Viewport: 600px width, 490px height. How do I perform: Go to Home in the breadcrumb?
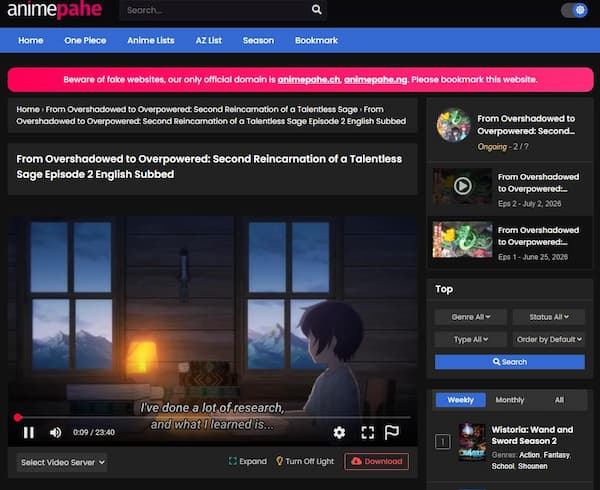click(28, 109)
